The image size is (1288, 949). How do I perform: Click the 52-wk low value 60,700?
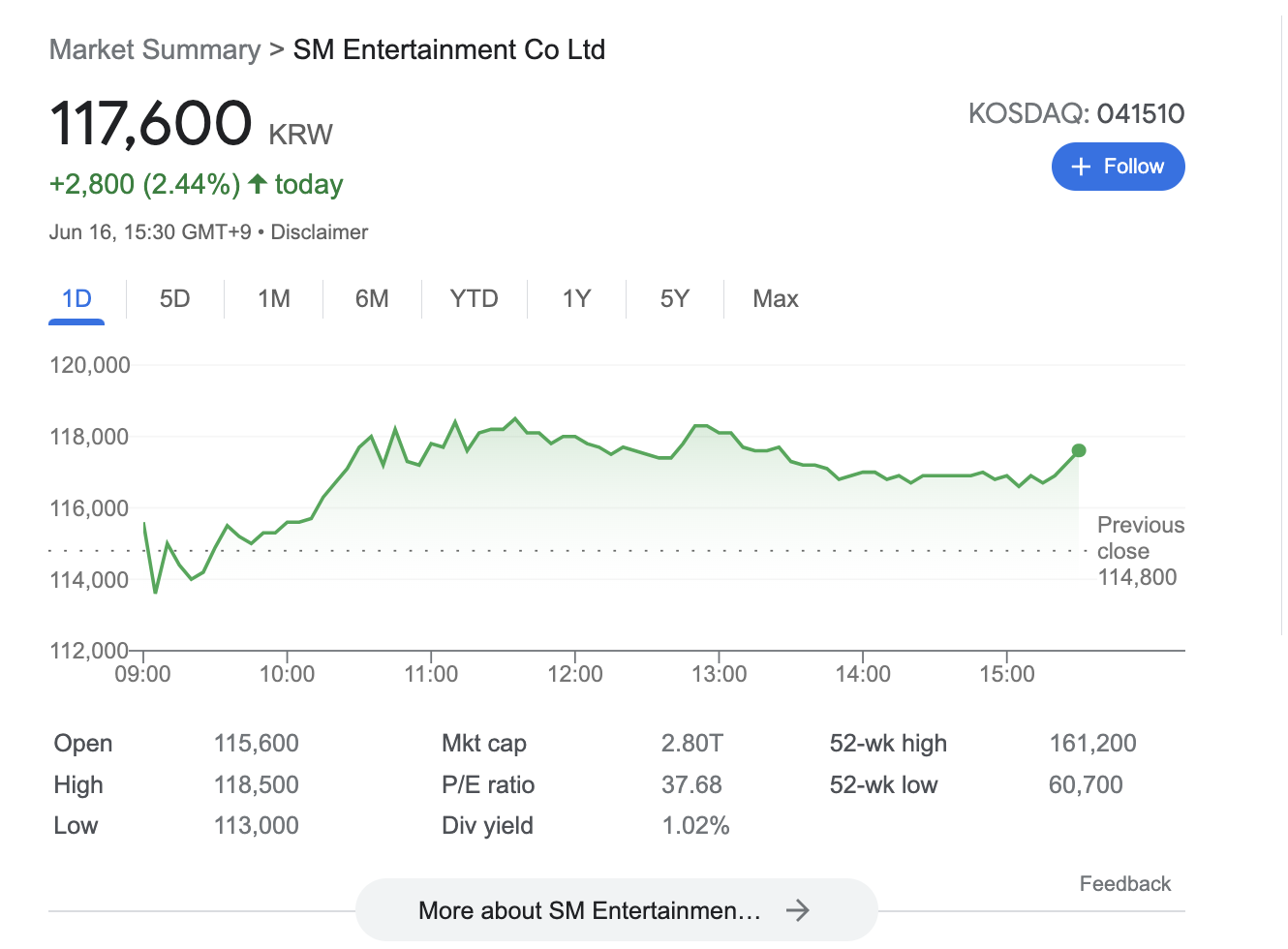1086,784
